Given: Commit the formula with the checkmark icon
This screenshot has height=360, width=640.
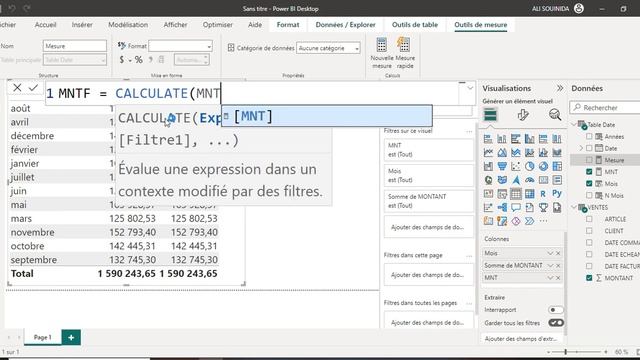Looking at the screenshot, I should 33,88.
